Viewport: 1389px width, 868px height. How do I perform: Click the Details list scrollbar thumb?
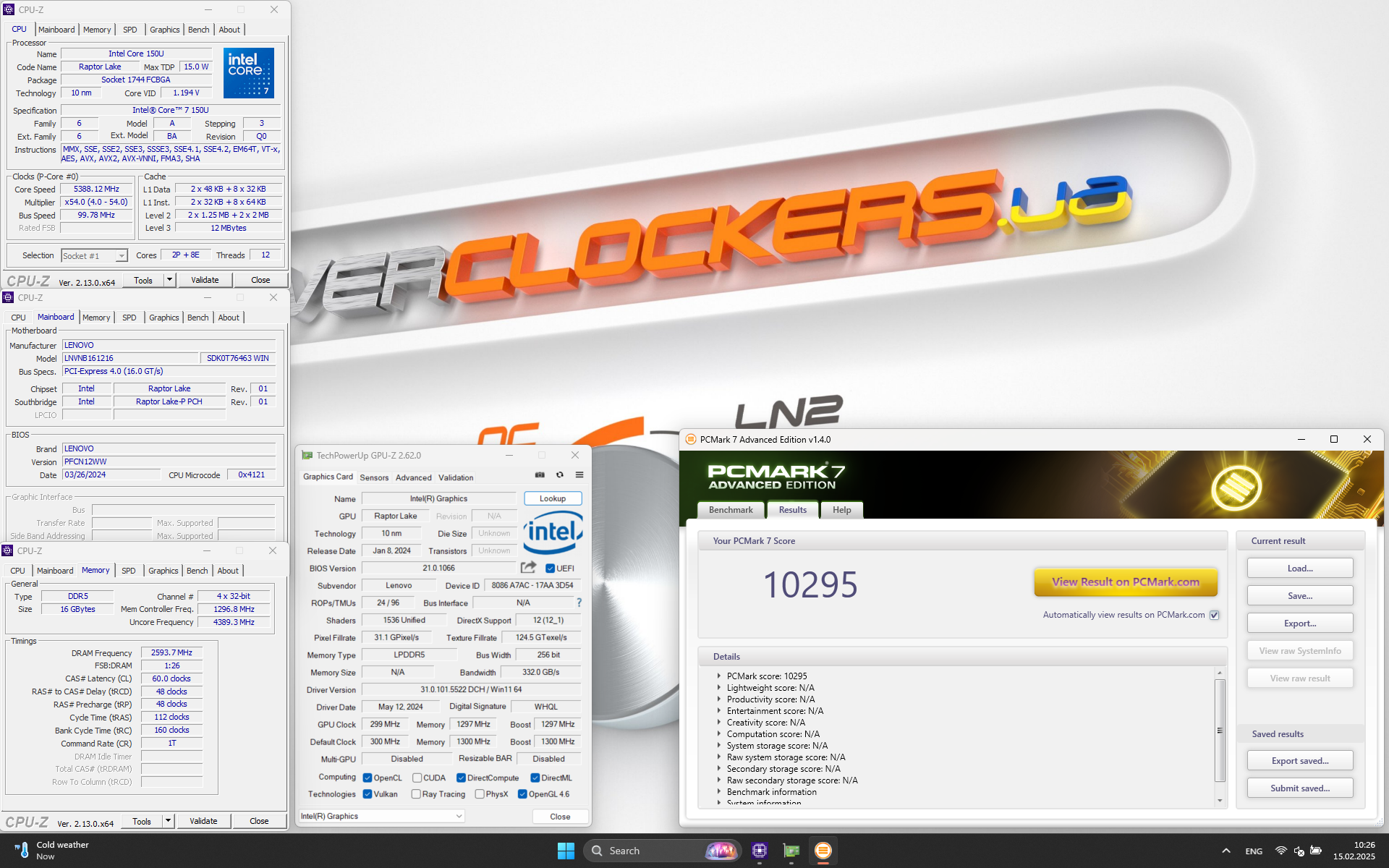[1220, 731]
